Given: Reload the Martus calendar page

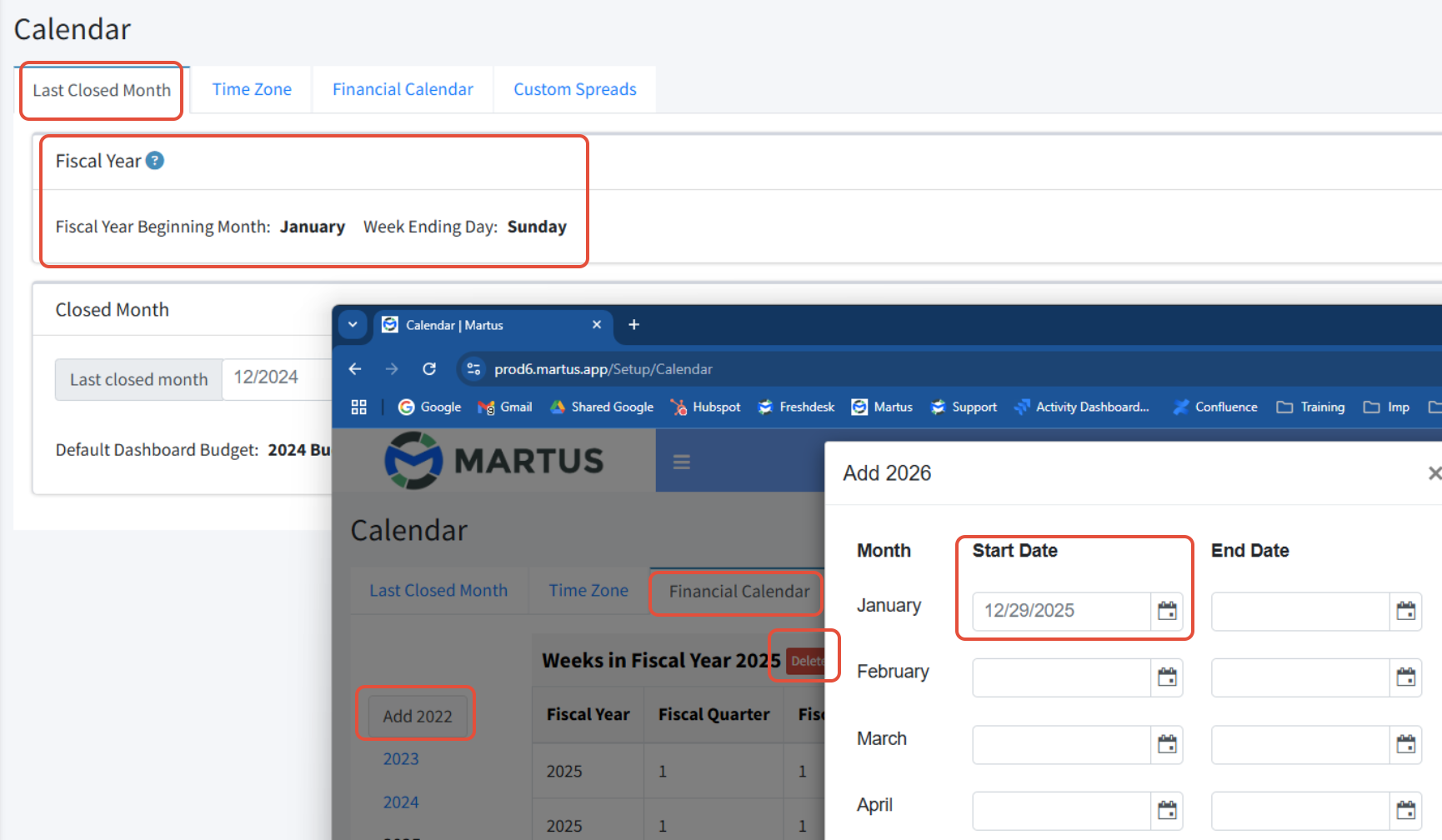Looking at the screenshot, I should coord(429,368).
